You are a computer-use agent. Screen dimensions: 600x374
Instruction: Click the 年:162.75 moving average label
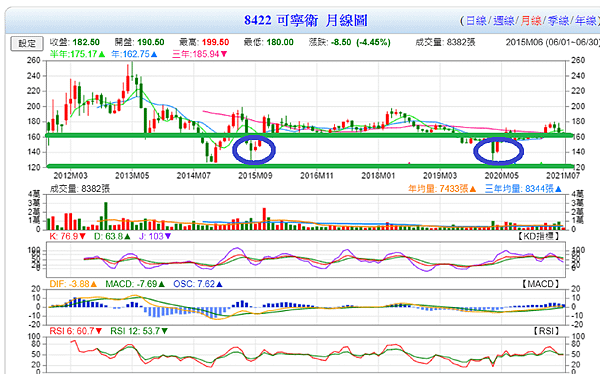point(134,54)
